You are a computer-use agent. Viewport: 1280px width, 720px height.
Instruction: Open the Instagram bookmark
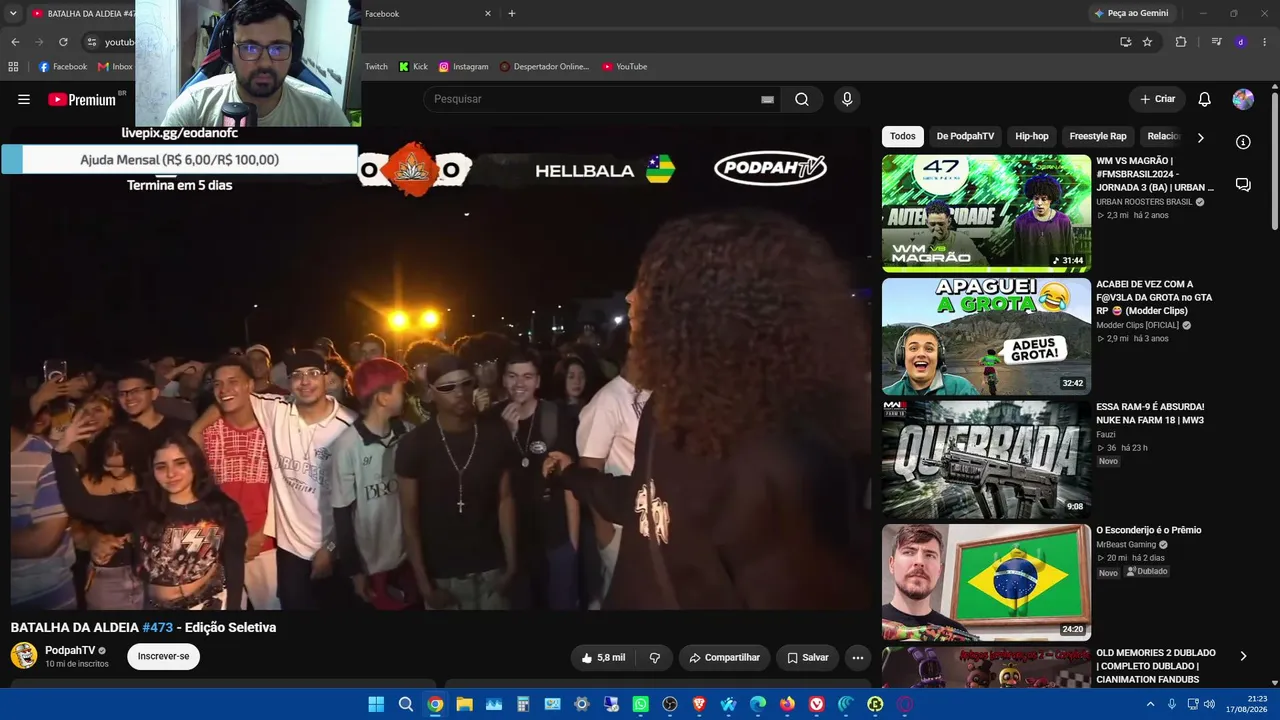point(464,67)
